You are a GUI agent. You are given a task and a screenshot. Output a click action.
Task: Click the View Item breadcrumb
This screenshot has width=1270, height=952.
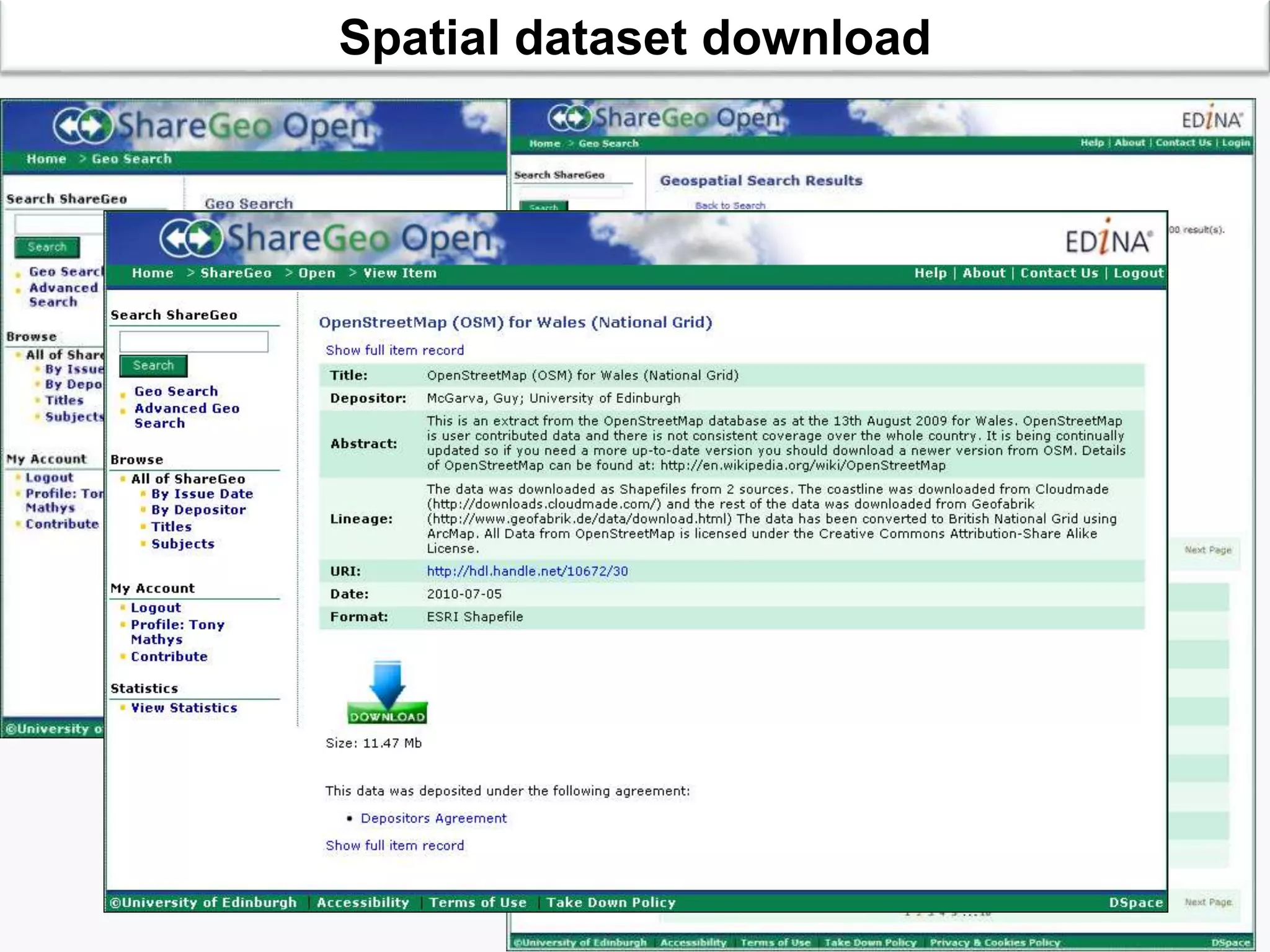coord(400,273)
